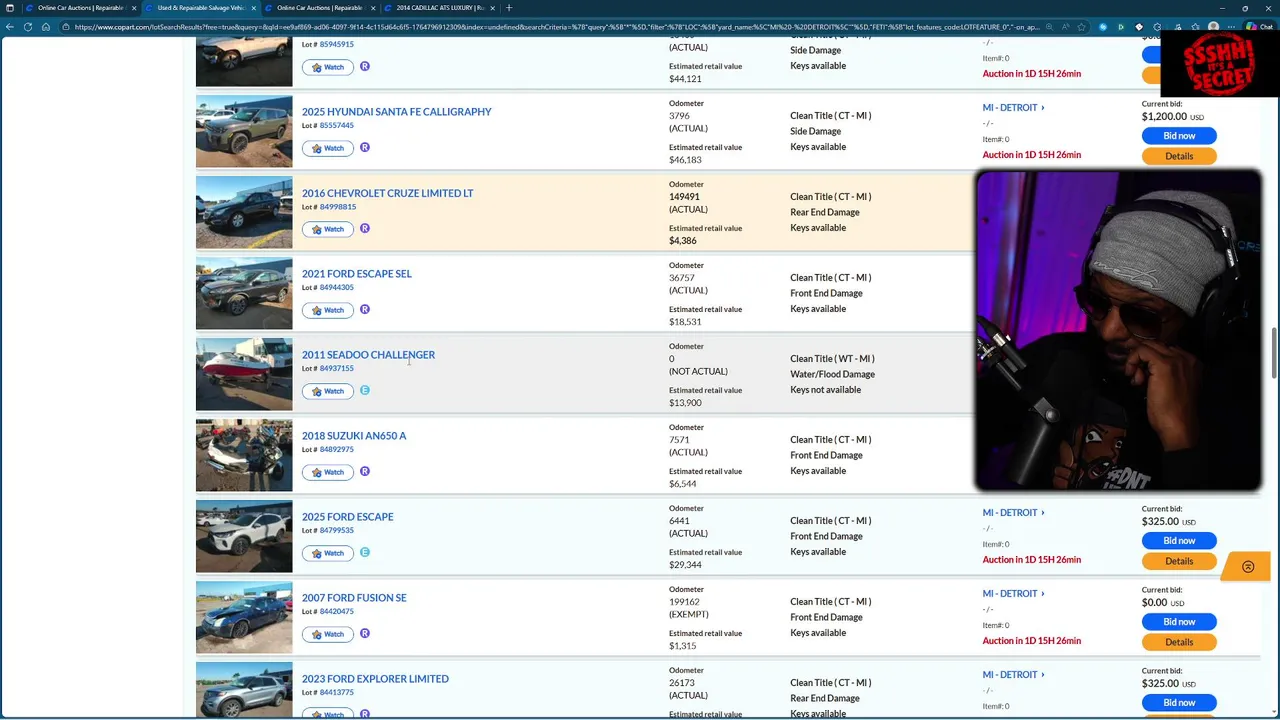Bid now on the 2025 Ford Escape
Screen dimensions: 1280x720
point(1179,541)
